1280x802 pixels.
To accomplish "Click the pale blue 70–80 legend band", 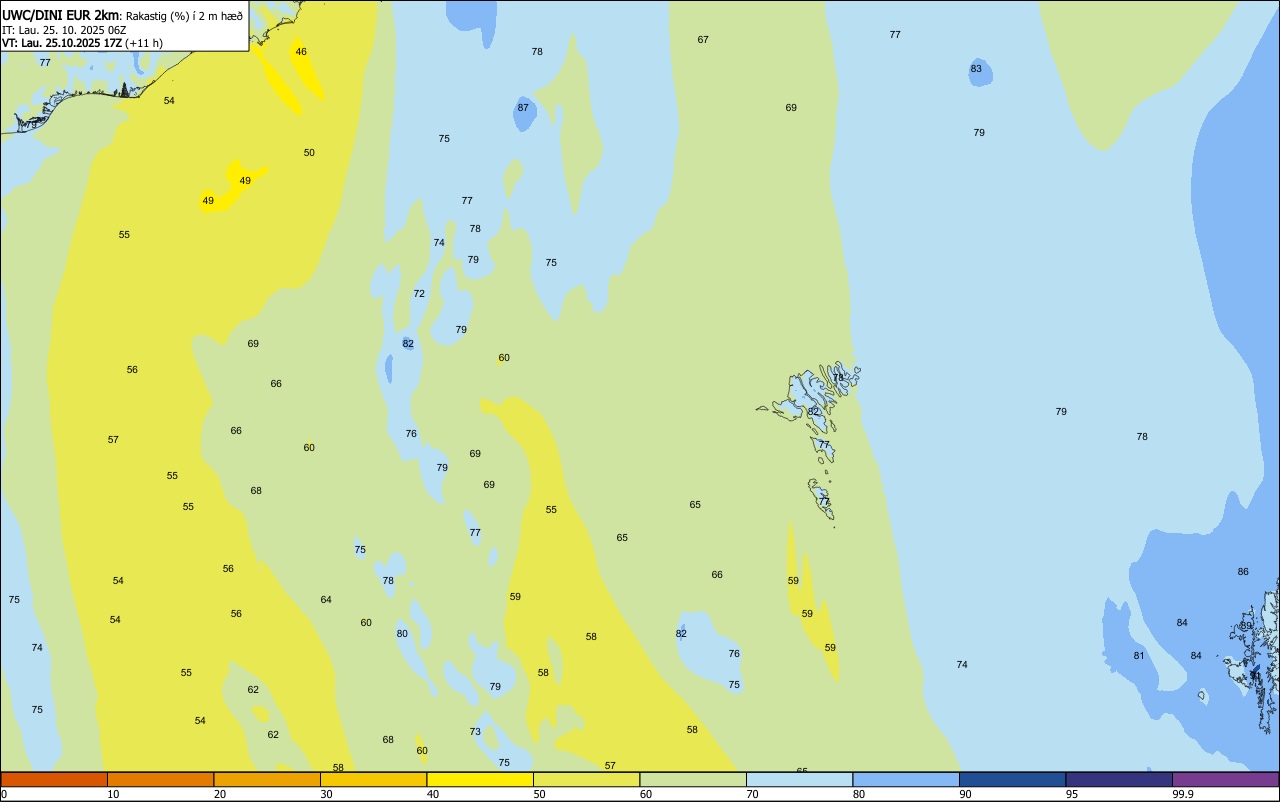I will pyautogui.click(x=799, y=779).
